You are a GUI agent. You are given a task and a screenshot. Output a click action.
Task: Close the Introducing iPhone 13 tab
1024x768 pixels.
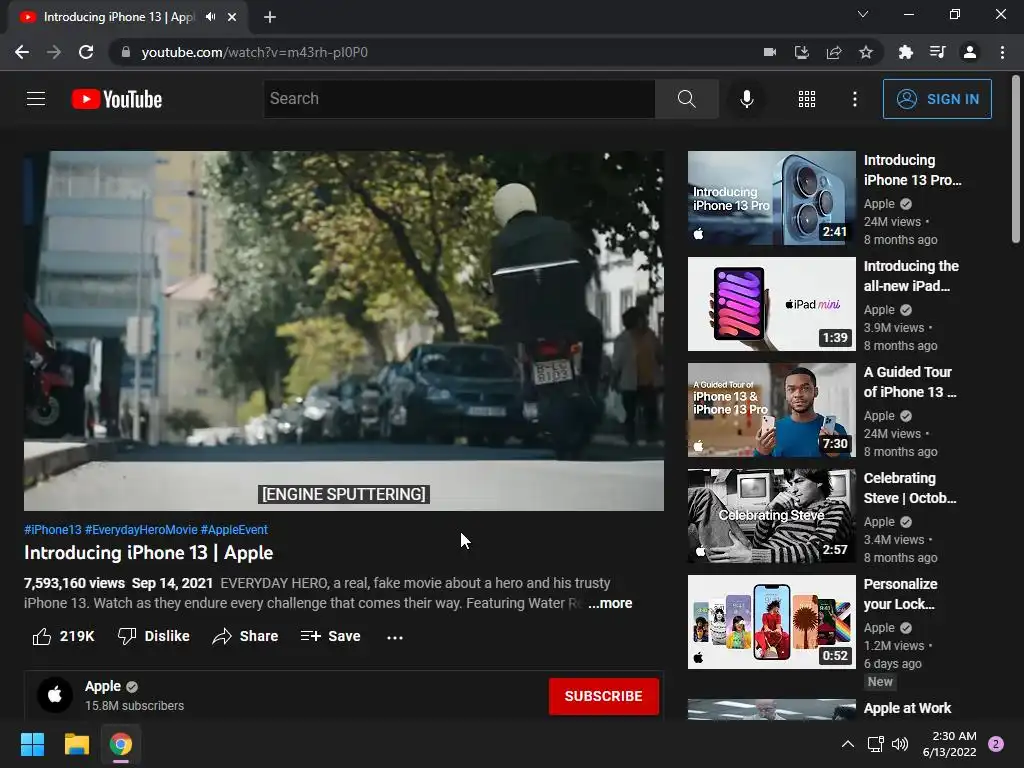(x=232, y=17)
